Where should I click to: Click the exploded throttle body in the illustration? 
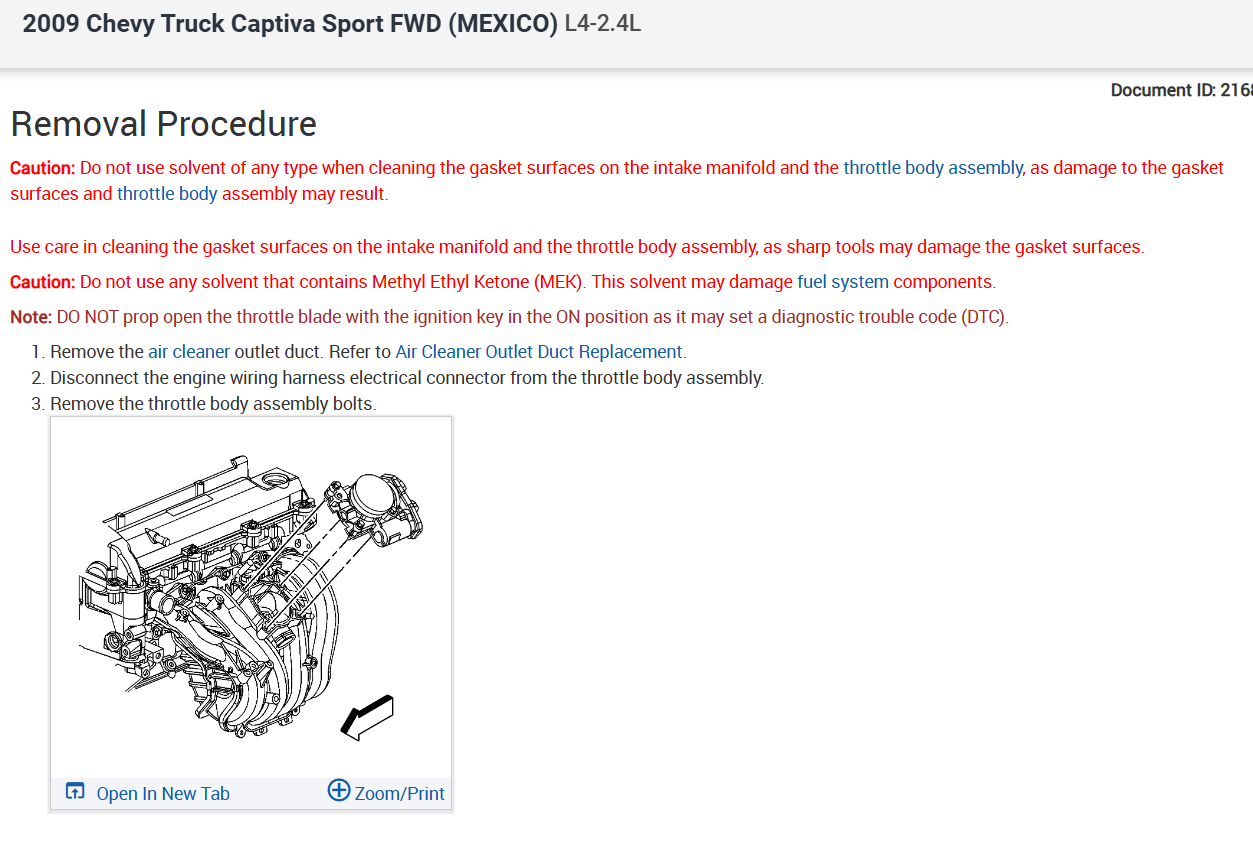tap(374, 517)
